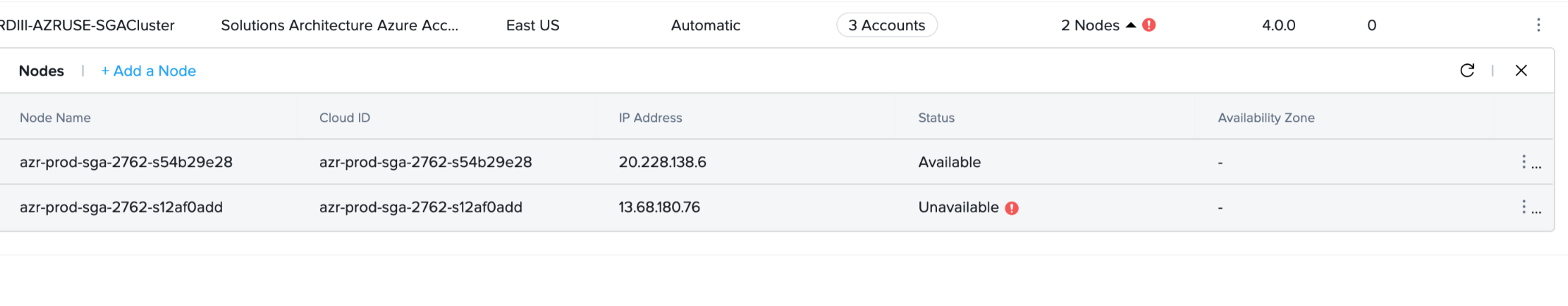Click the Availability Zone column header
Viewport: 1568px width, 306px height.
[x=1266, y=118]
